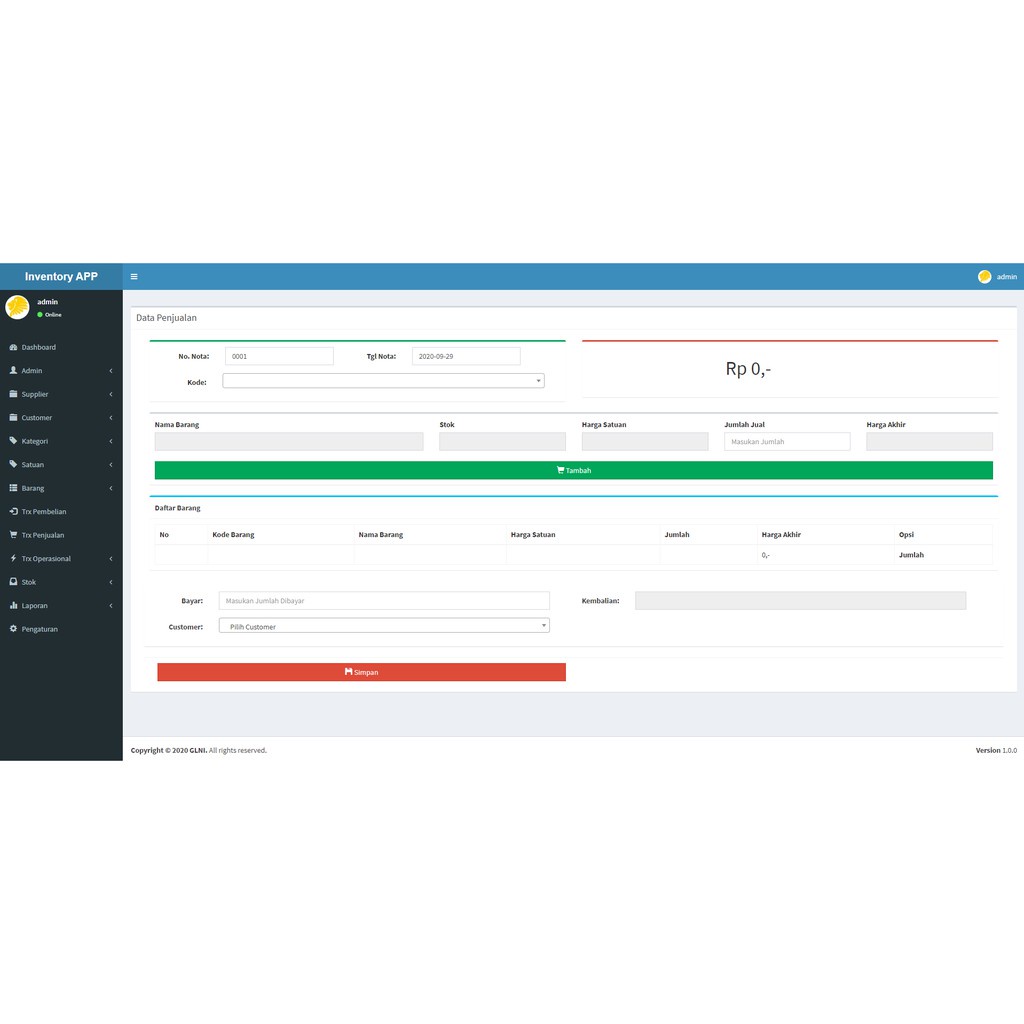This screenshot has width=1024, height=1024.
Task: Expand the Admin menu chevron
Action: point(111,371)
